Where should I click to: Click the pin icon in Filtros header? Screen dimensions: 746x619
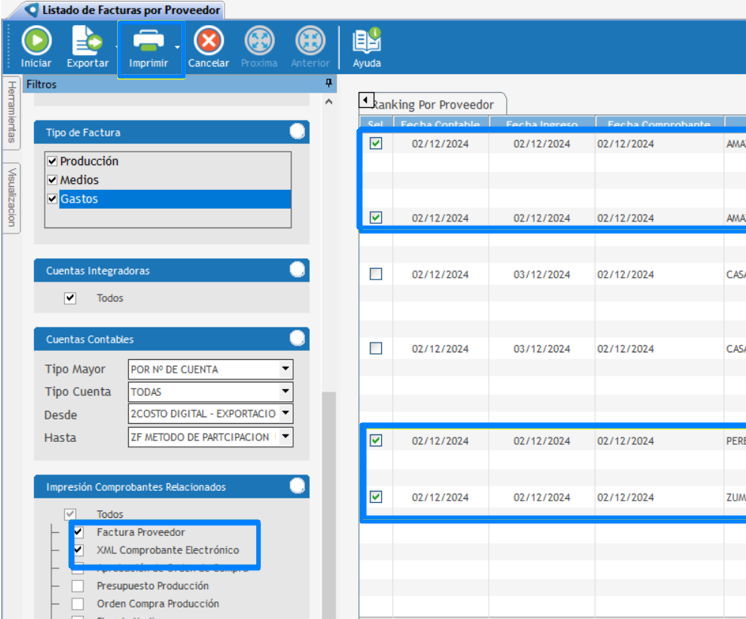coord(329,85)
